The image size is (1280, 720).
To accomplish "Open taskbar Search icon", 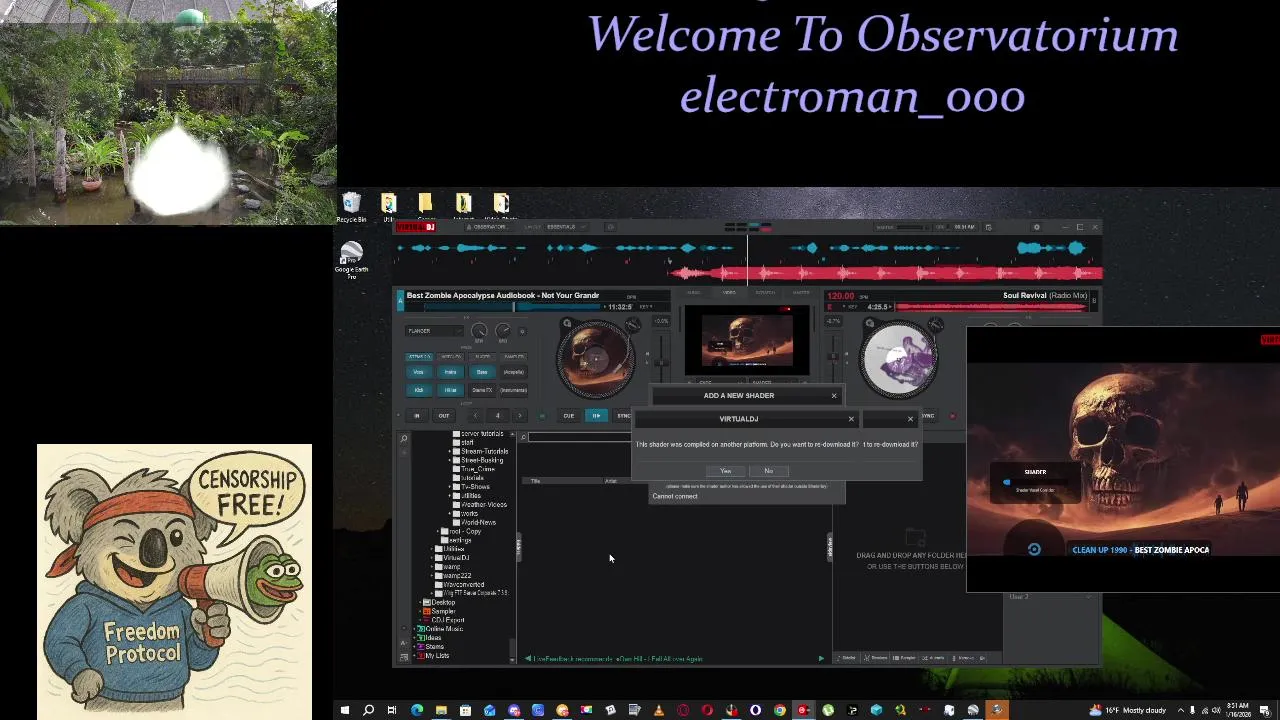I will pyautogui.click(x=368, y=710).
